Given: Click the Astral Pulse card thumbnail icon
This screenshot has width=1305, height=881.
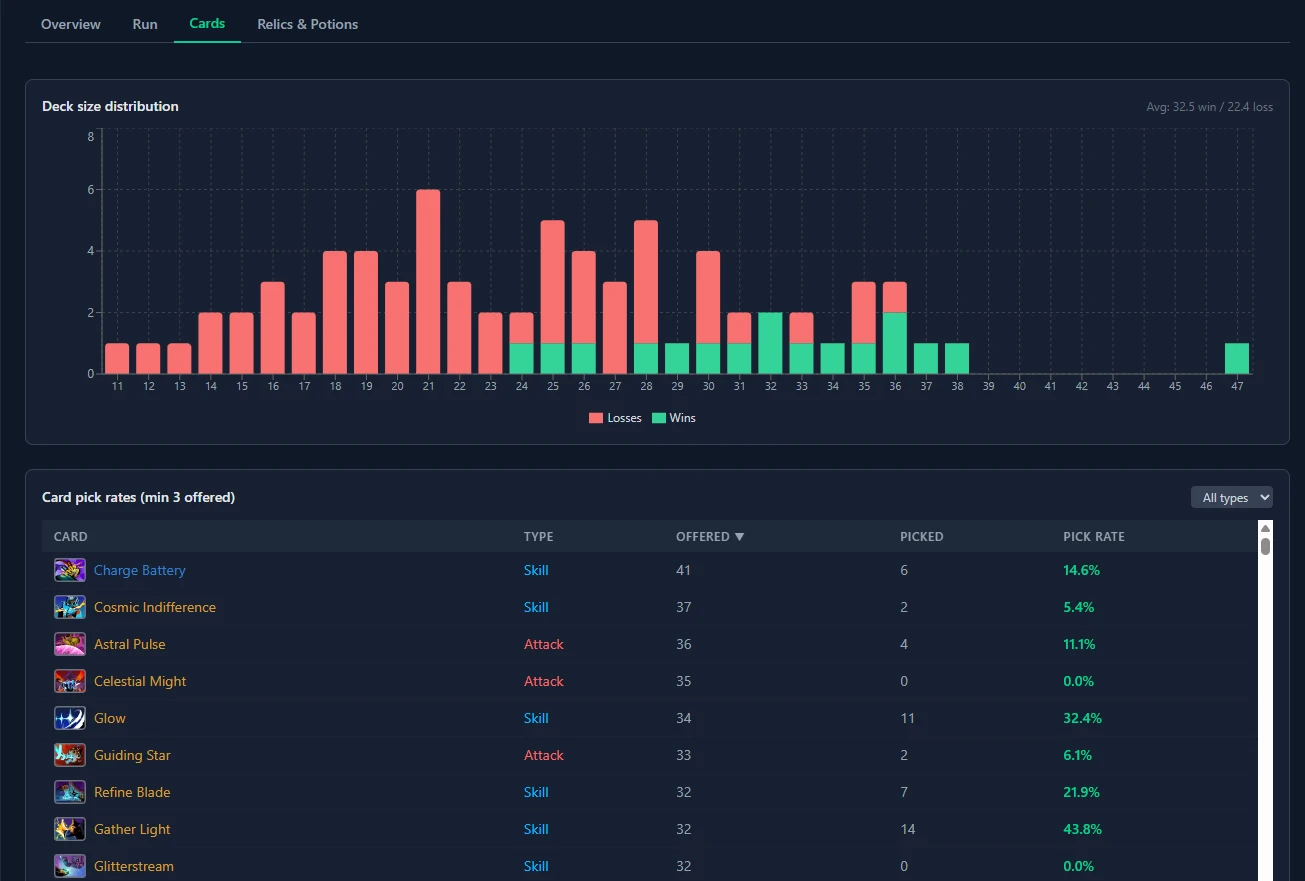Looking at the screenshot, I should tap(69, 644).
